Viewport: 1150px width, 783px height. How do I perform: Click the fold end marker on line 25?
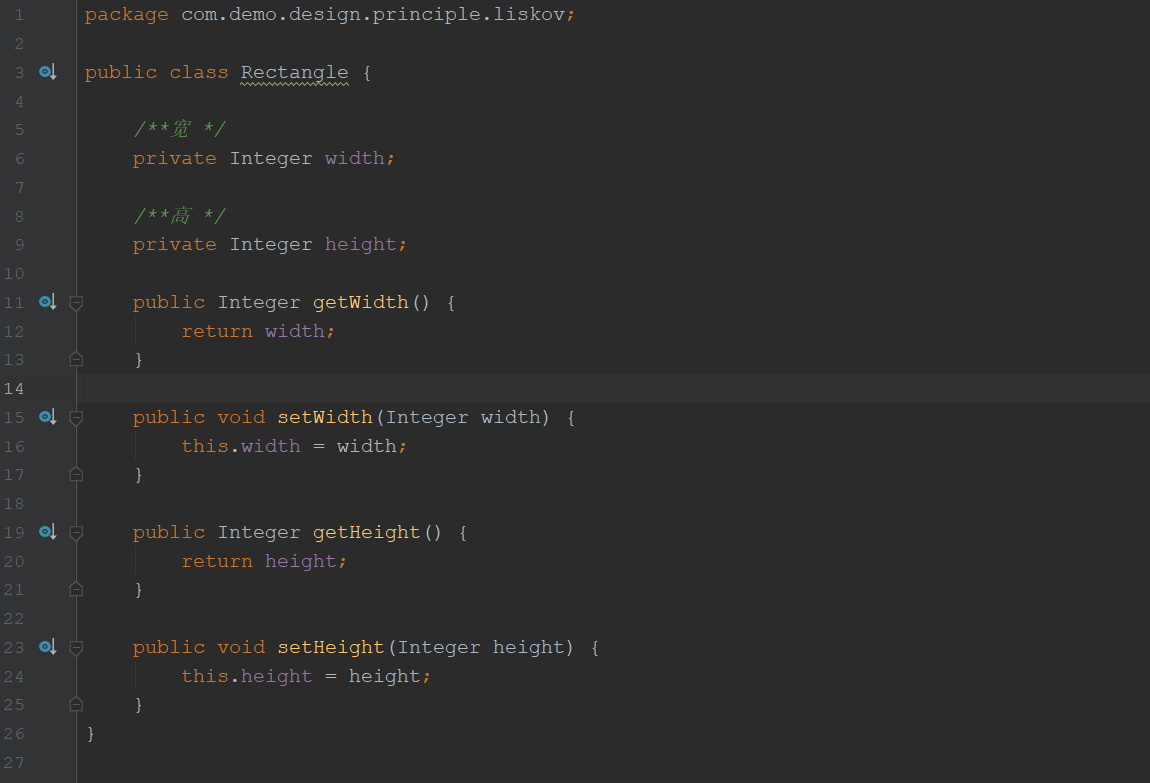(x=76, y=704)
